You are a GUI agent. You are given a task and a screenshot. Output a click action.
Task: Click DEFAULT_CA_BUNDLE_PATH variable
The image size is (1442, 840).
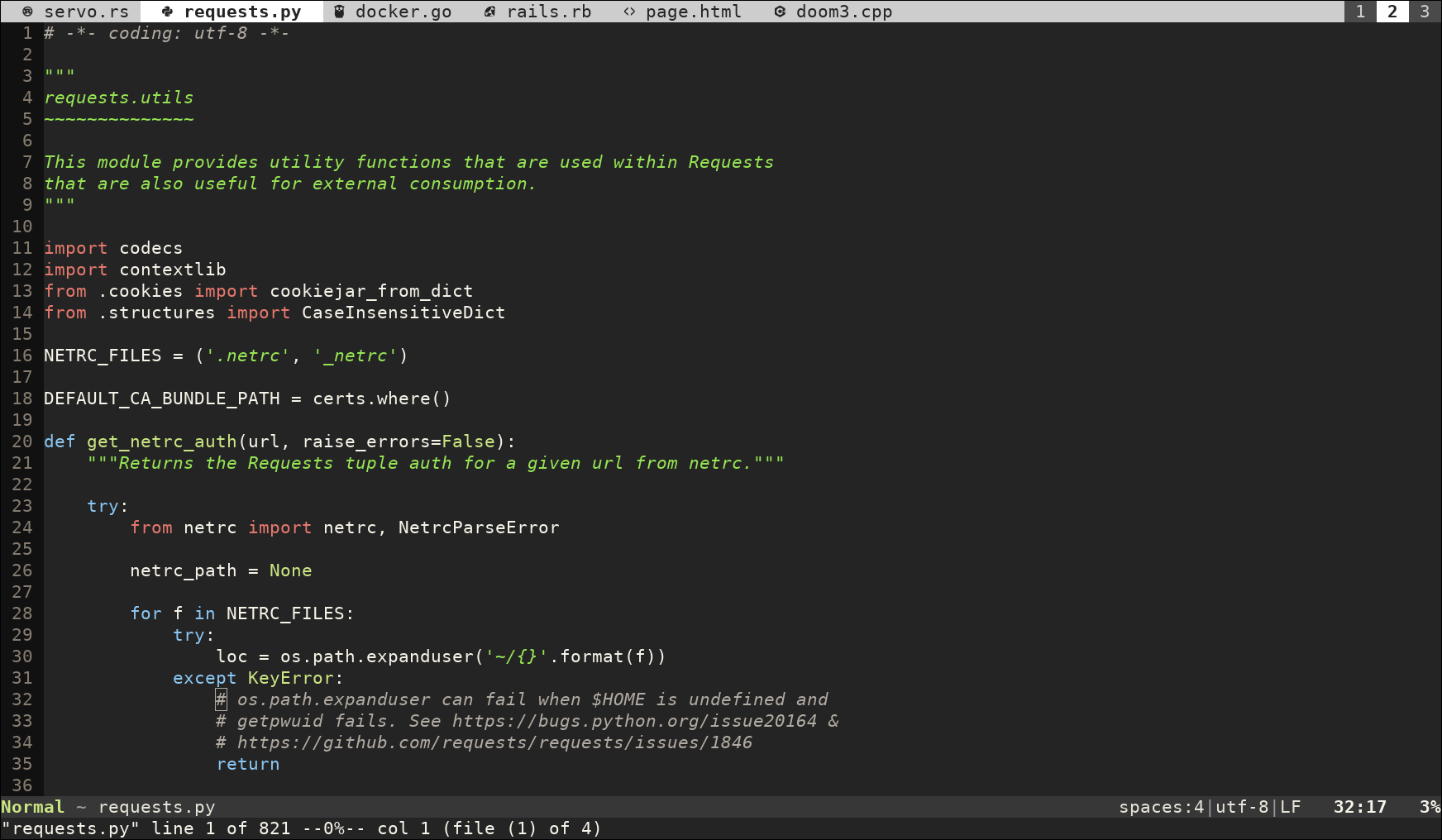coord(162,399)
